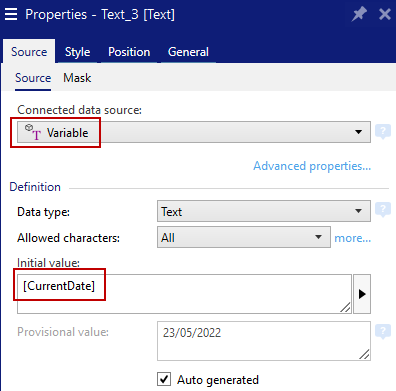This screenshot has width=396, height=391.
Task: Switch to the Style tab
Action: click(x=77, y=52)
